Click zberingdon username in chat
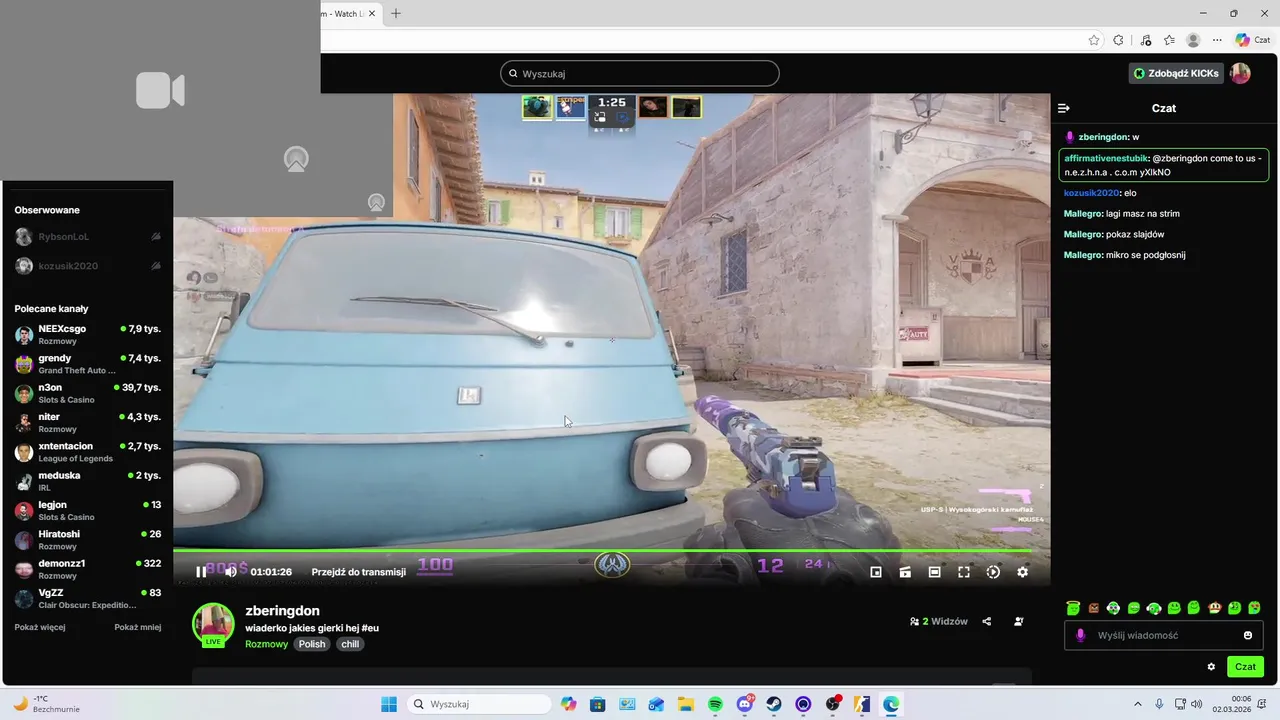This screenshot has height=720, width=1280. click(x=1104, y=137)
